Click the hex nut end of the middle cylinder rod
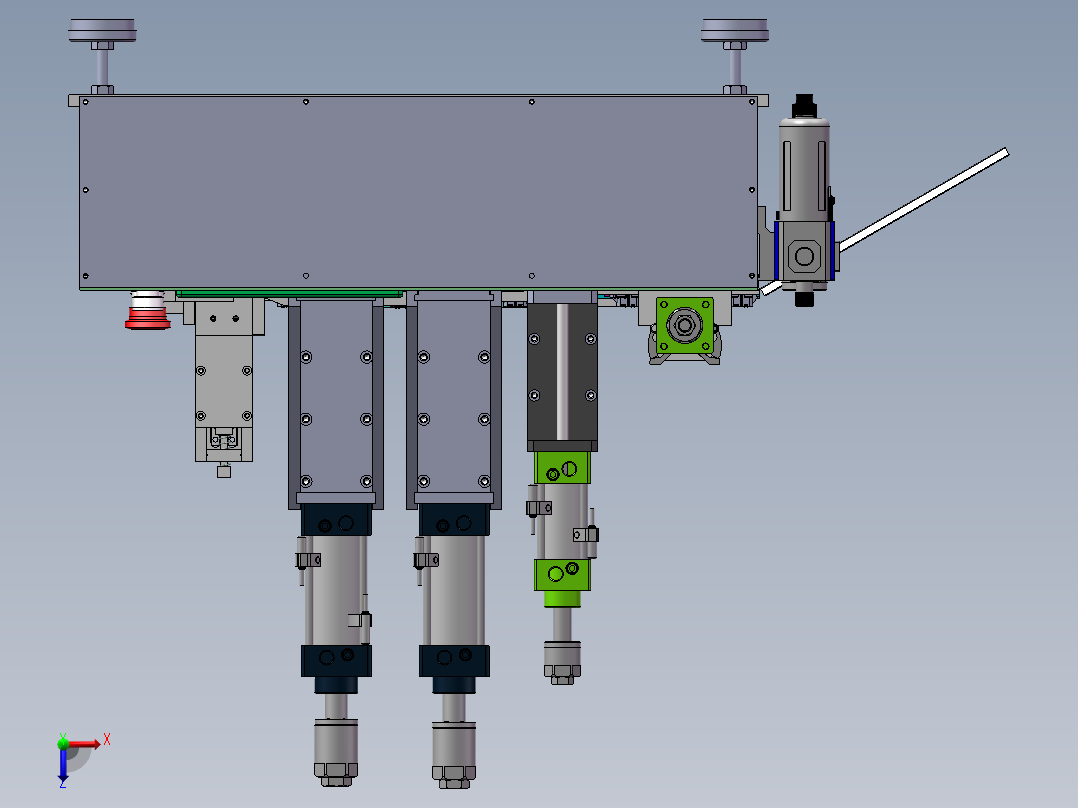1078x808 pixels. [454, 776]
